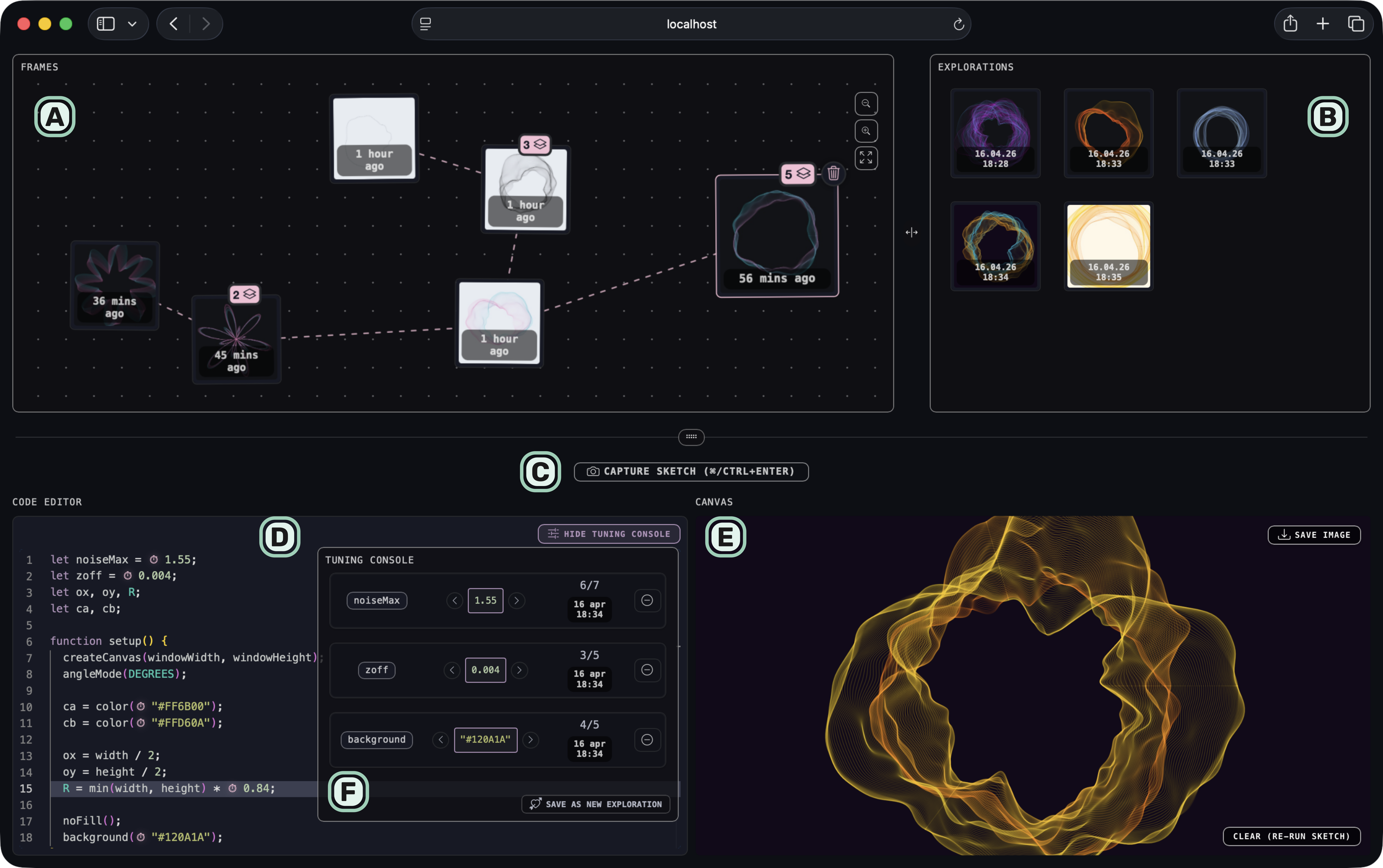This screenshot has height=868, width=1383.
Task: Step noiseMax to previous value
Action: (455, 600)
